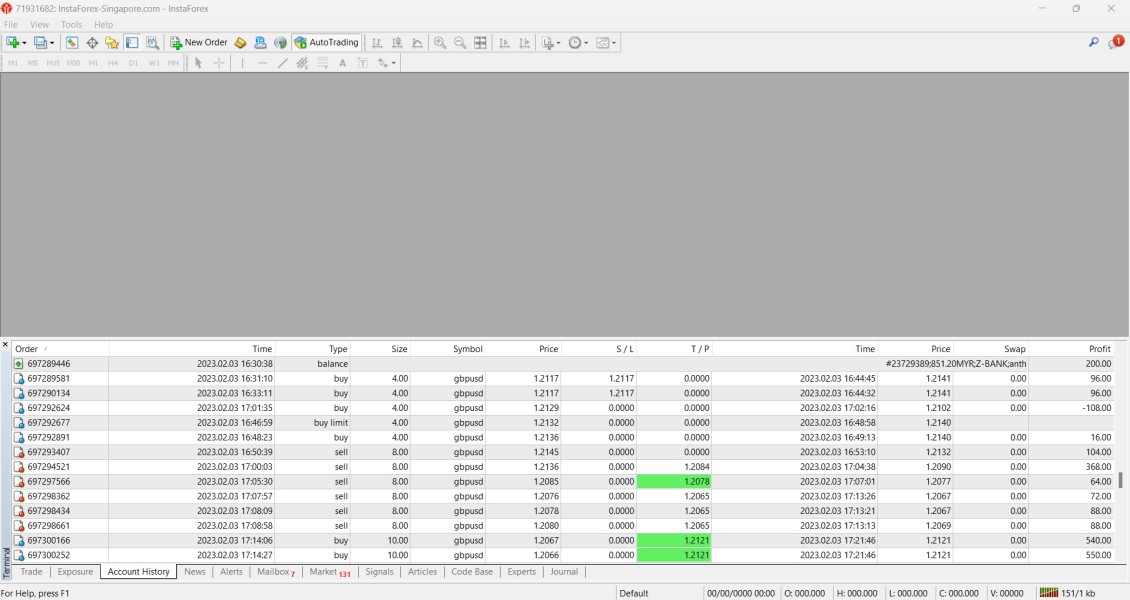The width and height of the screenshot is (1130, 600).
Task: Open the Strategy Tester icon
Action: tap(152, 43)
